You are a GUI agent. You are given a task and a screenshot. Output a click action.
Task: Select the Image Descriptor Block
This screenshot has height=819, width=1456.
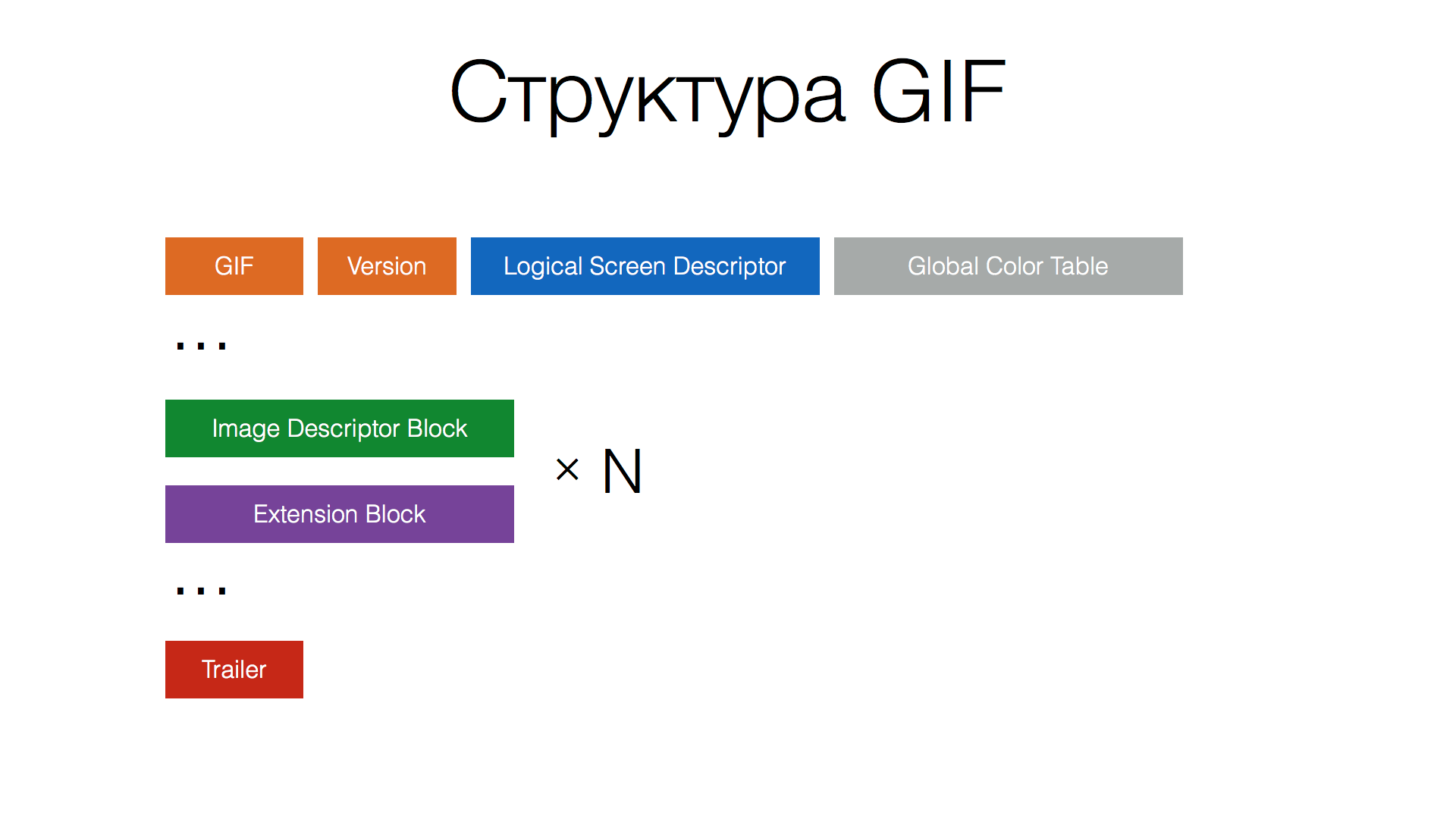pyautogui.click(x=340, y=428)
